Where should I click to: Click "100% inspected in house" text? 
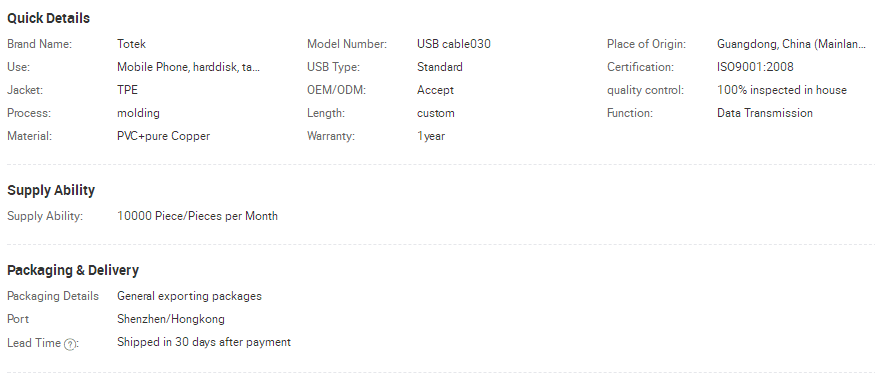[x=782, y=90]
